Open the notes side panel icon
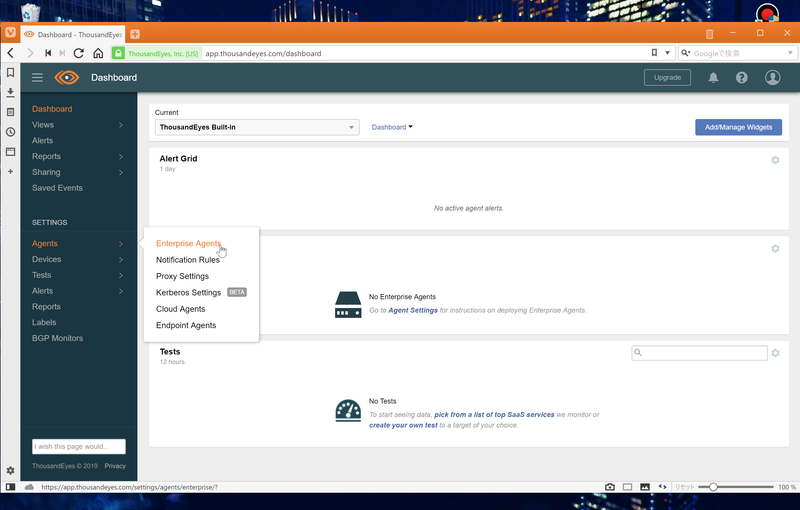 (x=10, y=112)
